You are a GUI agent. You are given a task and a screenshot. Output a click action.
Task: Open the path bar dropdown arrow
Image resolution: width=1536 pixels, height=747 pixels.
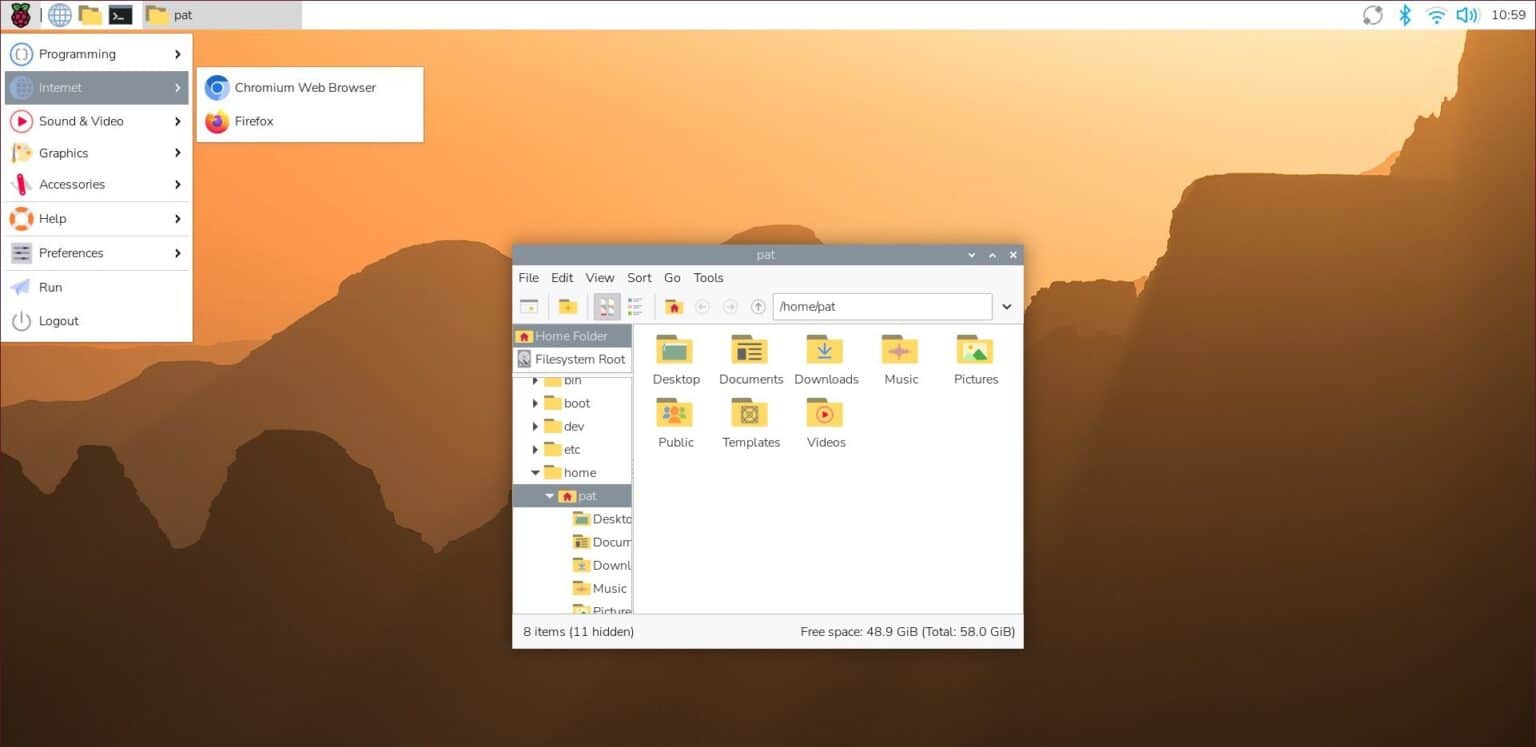tap(1007, 306)
